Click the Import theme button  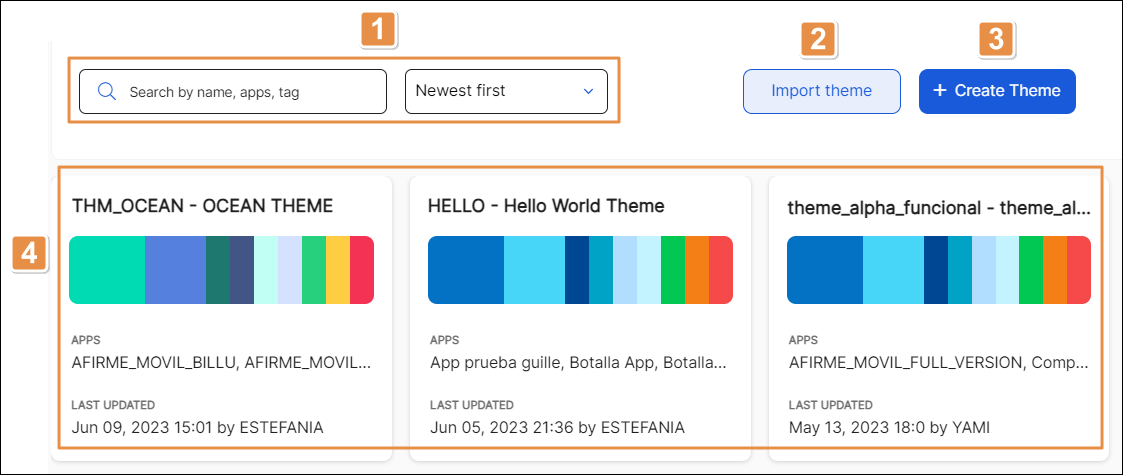click(821, 91)
